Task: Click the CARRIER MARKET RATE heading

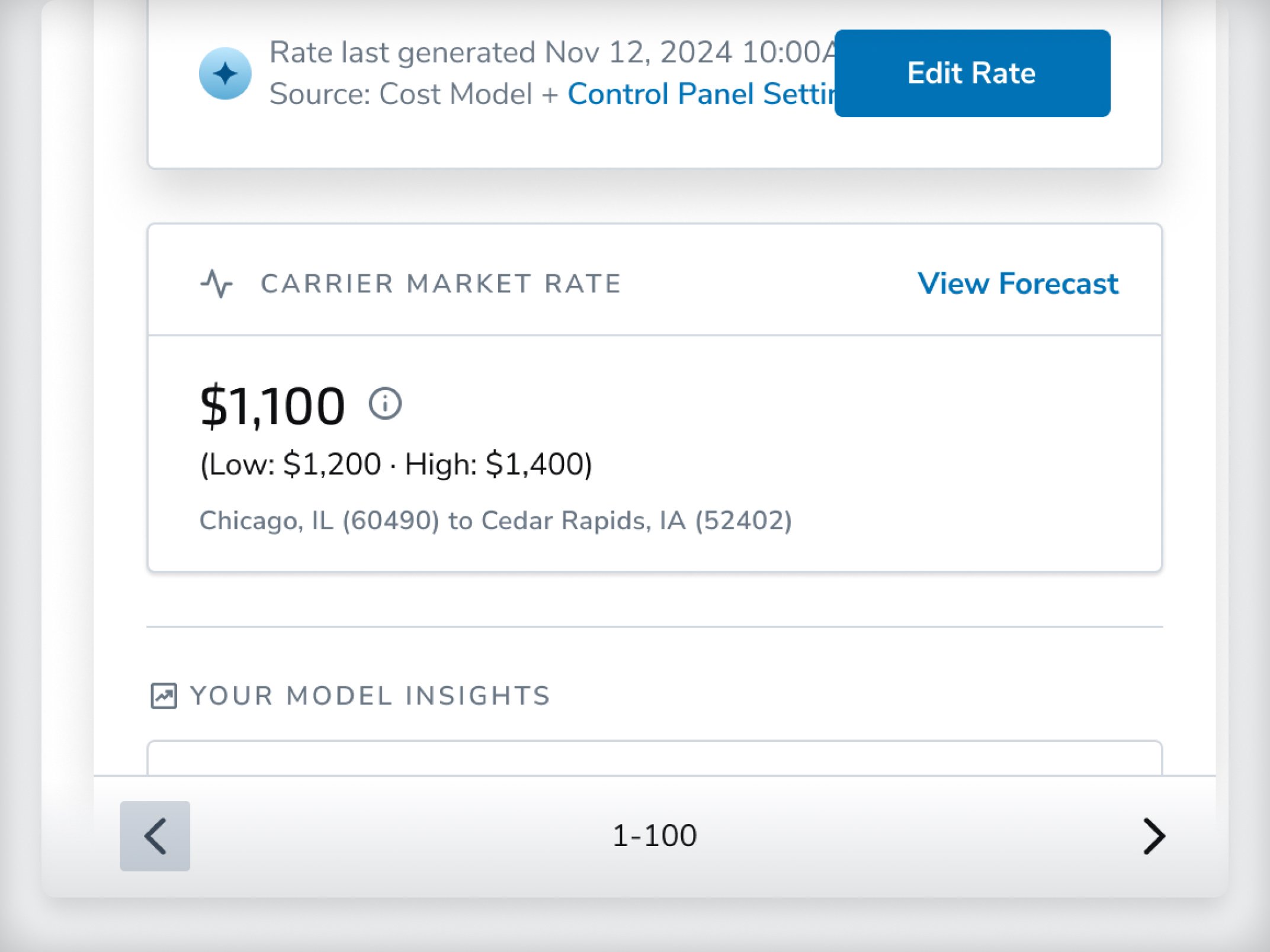Action: (x=441, y=284)
